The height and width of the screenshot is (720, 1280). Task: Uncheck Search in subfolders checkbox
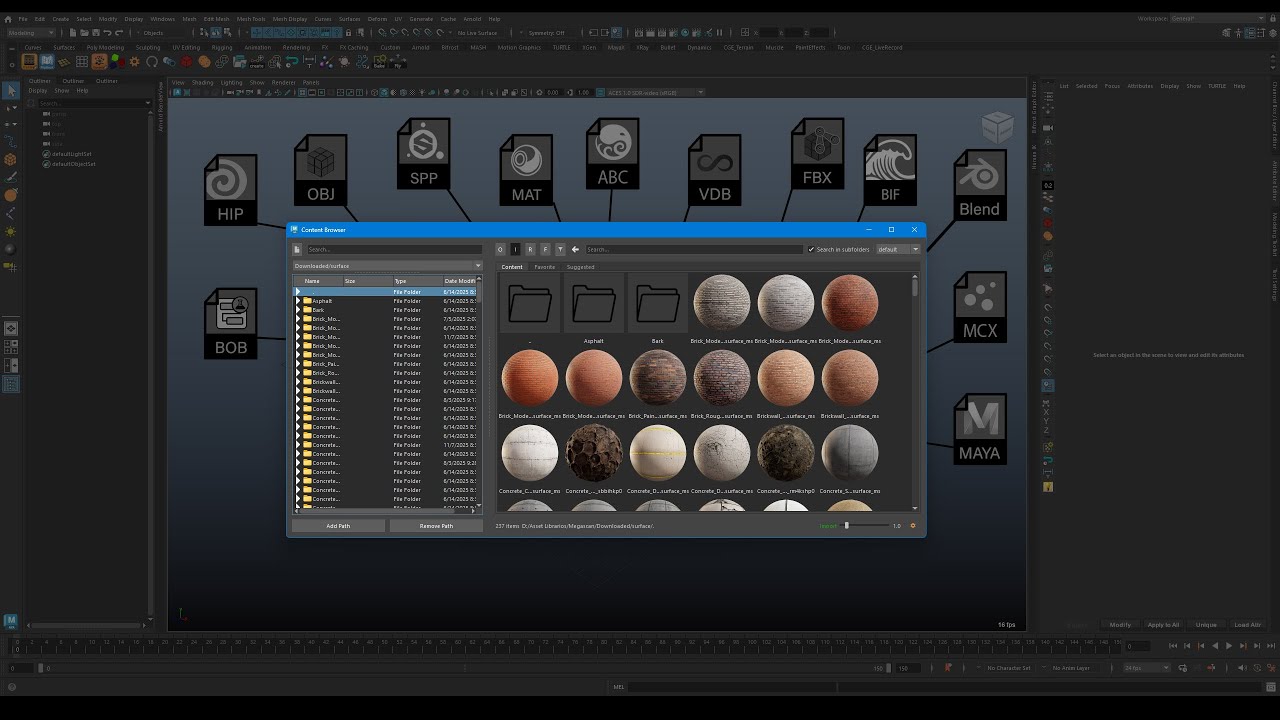point(811,249)
